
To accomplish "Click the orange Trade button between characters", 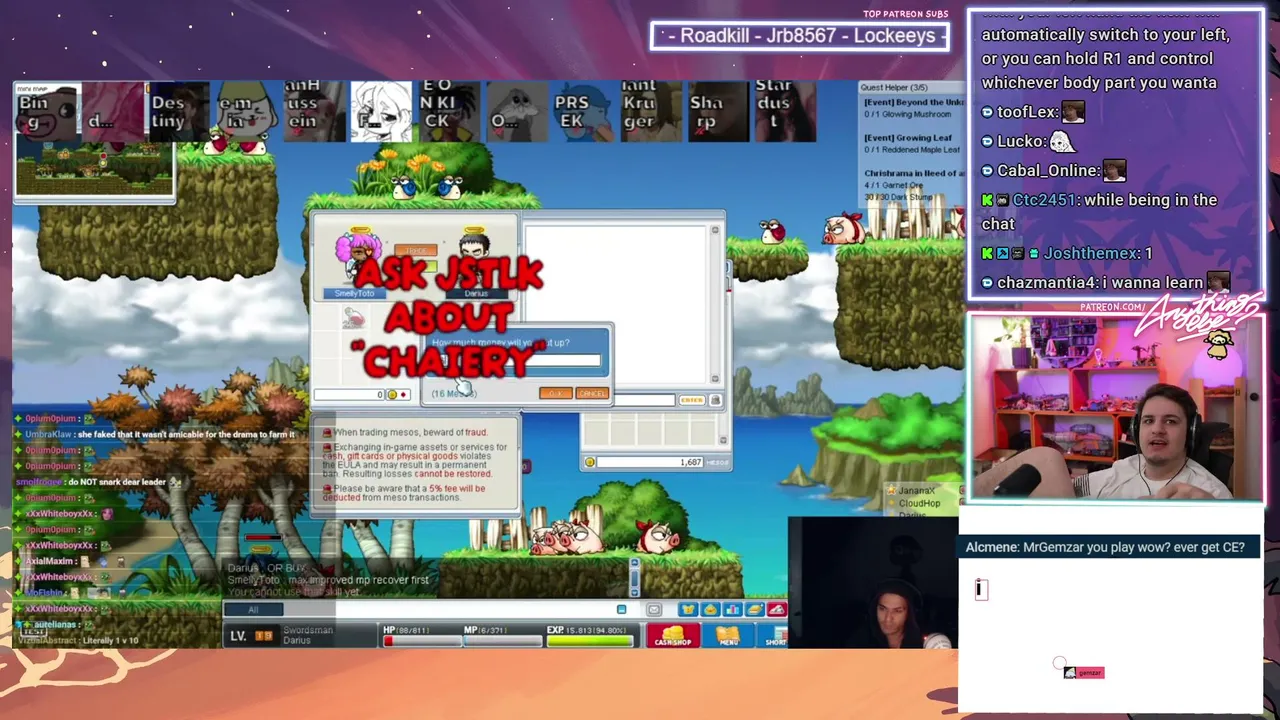I will pos(416,250).
